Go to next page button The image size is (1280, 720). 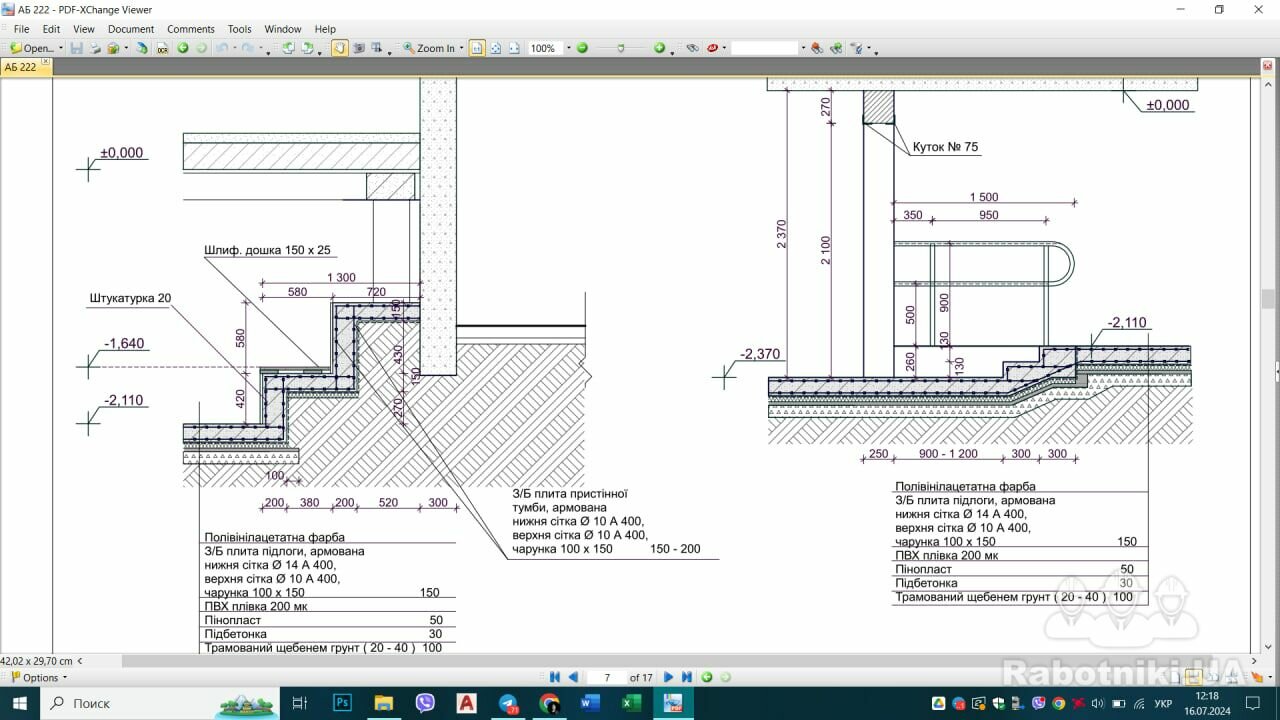tap(669, 677)
